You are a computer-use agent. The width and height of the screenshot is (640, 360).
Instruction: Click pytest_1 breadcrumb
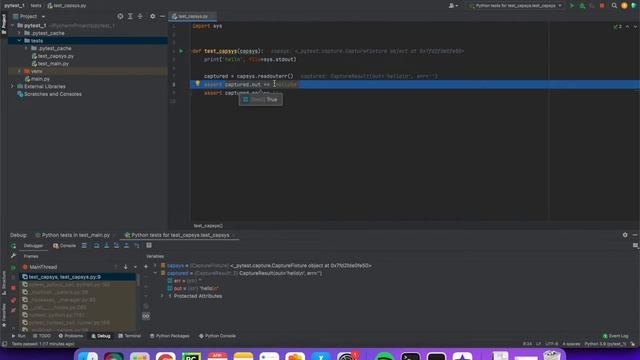point(14,6)
